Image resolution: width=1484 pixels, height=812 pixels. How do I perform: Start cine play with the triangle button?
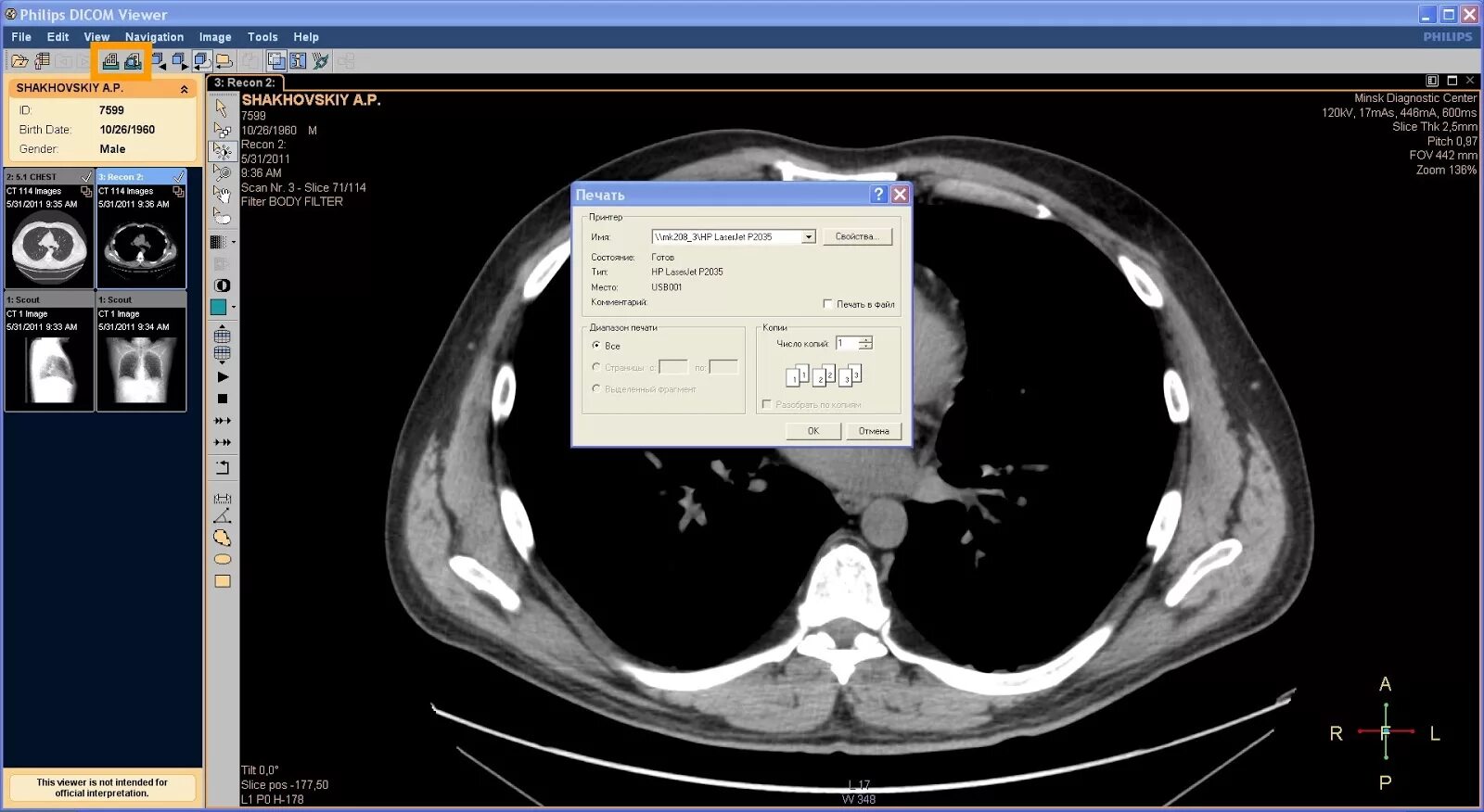[223, 377]
